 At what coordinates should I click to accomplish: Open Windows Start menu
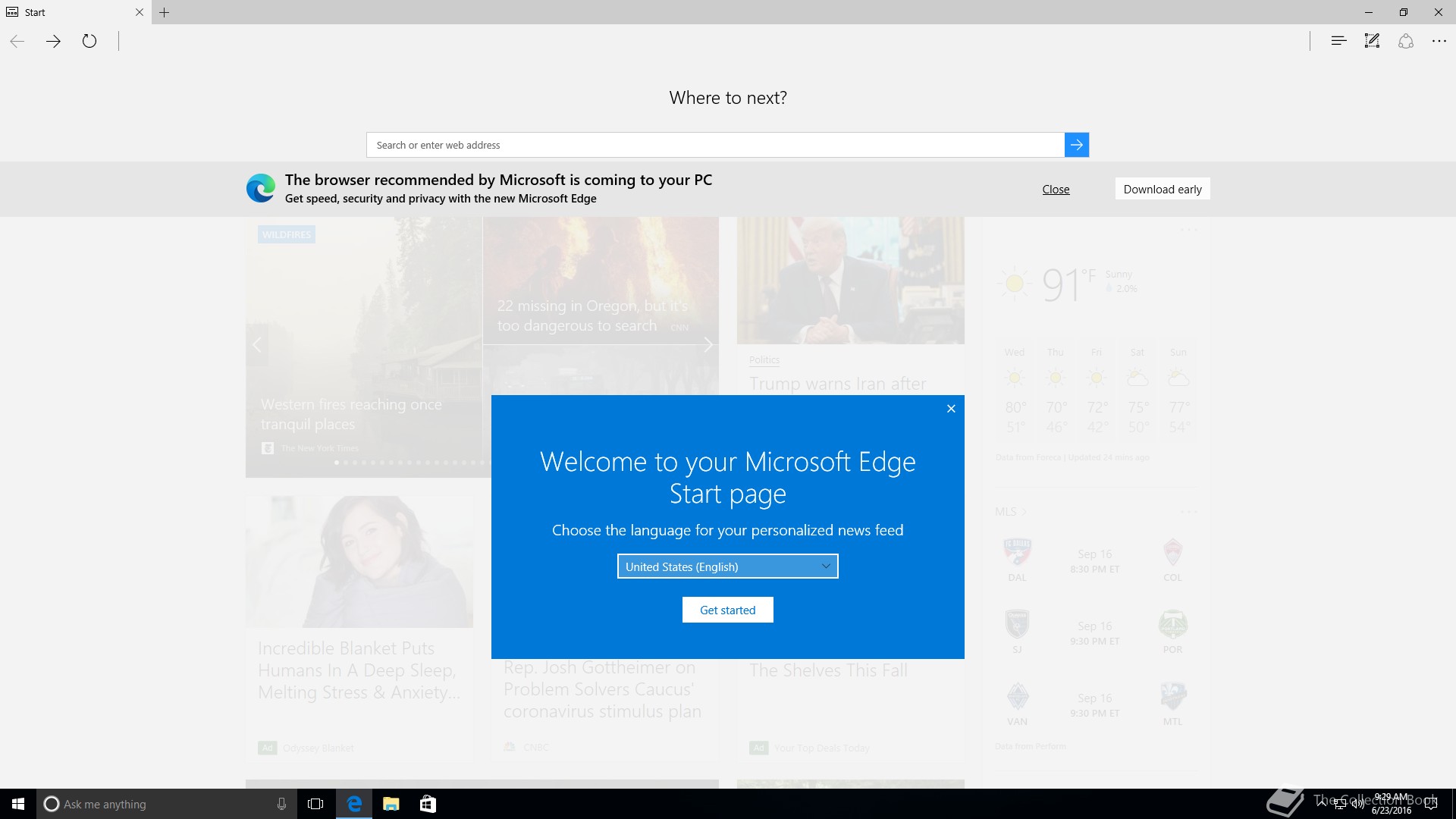18,804
